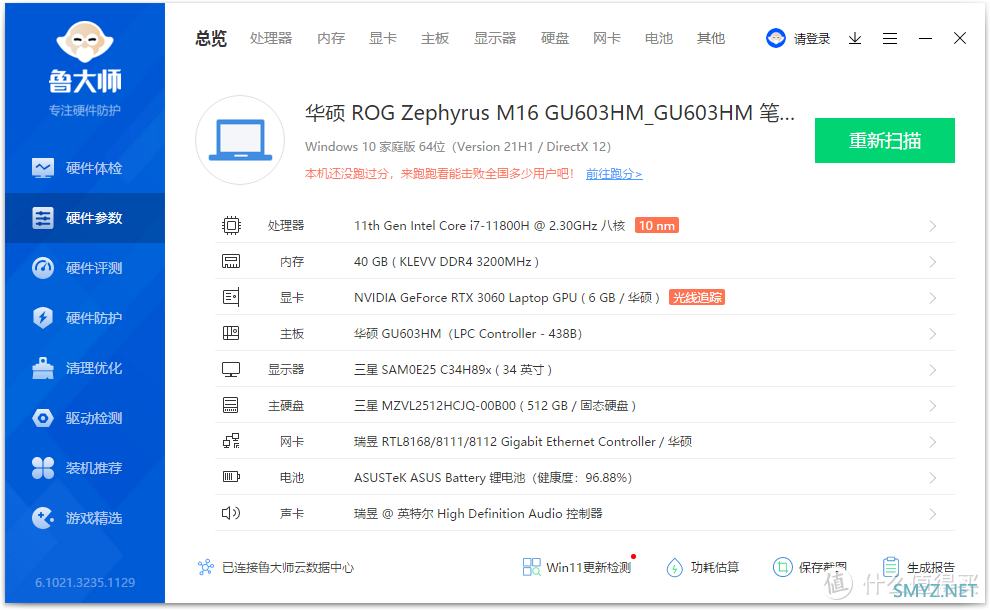Click 生成报告 generate report
This screenshot has height=610, width=990.
919,567
